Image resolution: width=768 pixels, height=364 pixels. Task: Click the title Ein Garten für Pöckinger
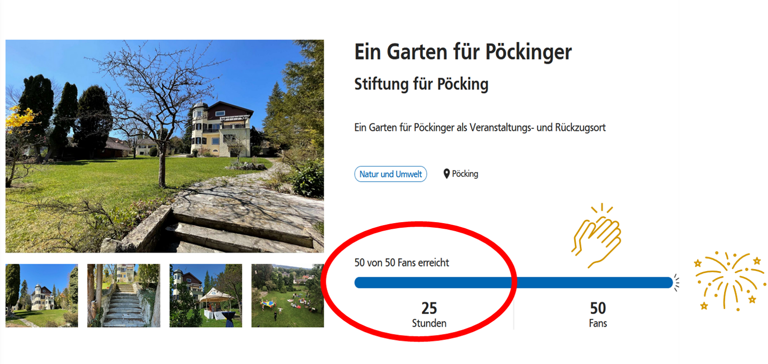tap(463, 52)
